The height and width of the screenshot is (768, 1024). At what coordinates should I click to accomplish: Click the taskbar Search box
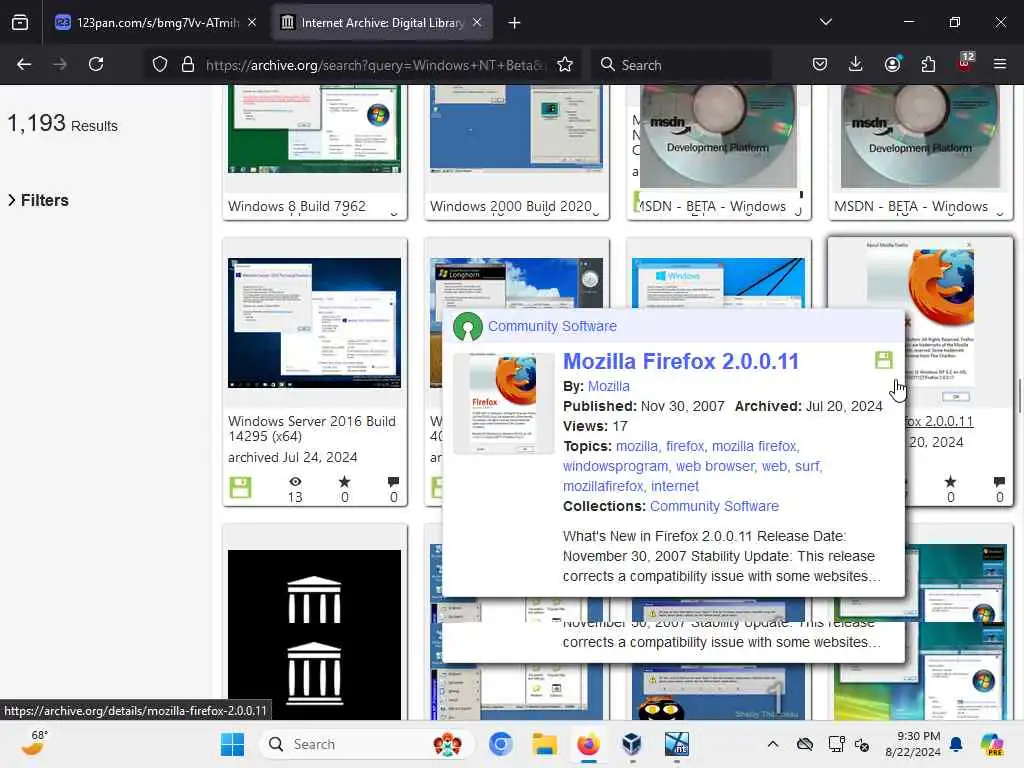[x=367, y=744]
